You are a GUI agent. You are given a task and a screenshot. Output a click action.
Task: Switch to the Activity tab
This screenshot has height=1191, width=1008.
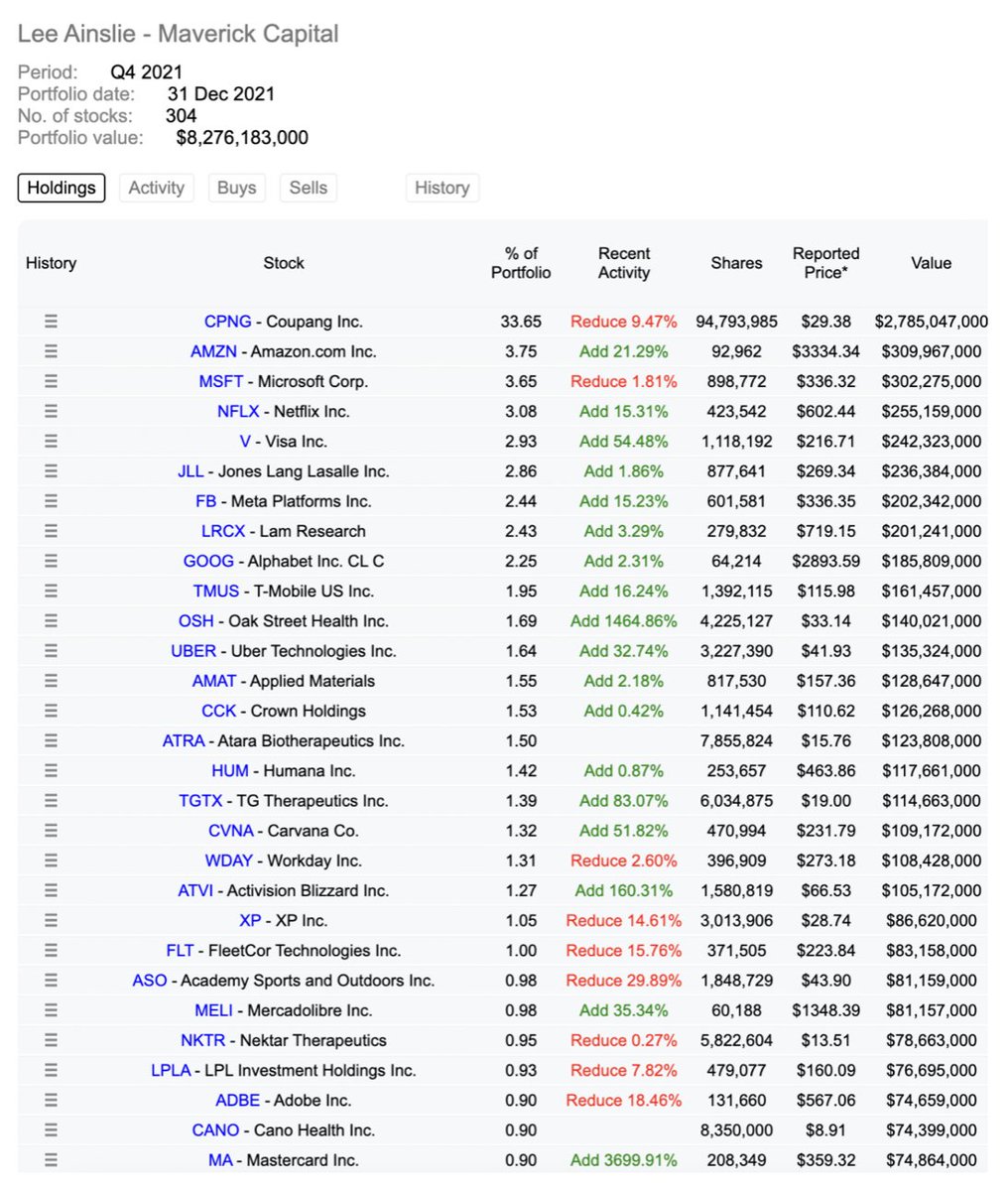pos(156,188)
